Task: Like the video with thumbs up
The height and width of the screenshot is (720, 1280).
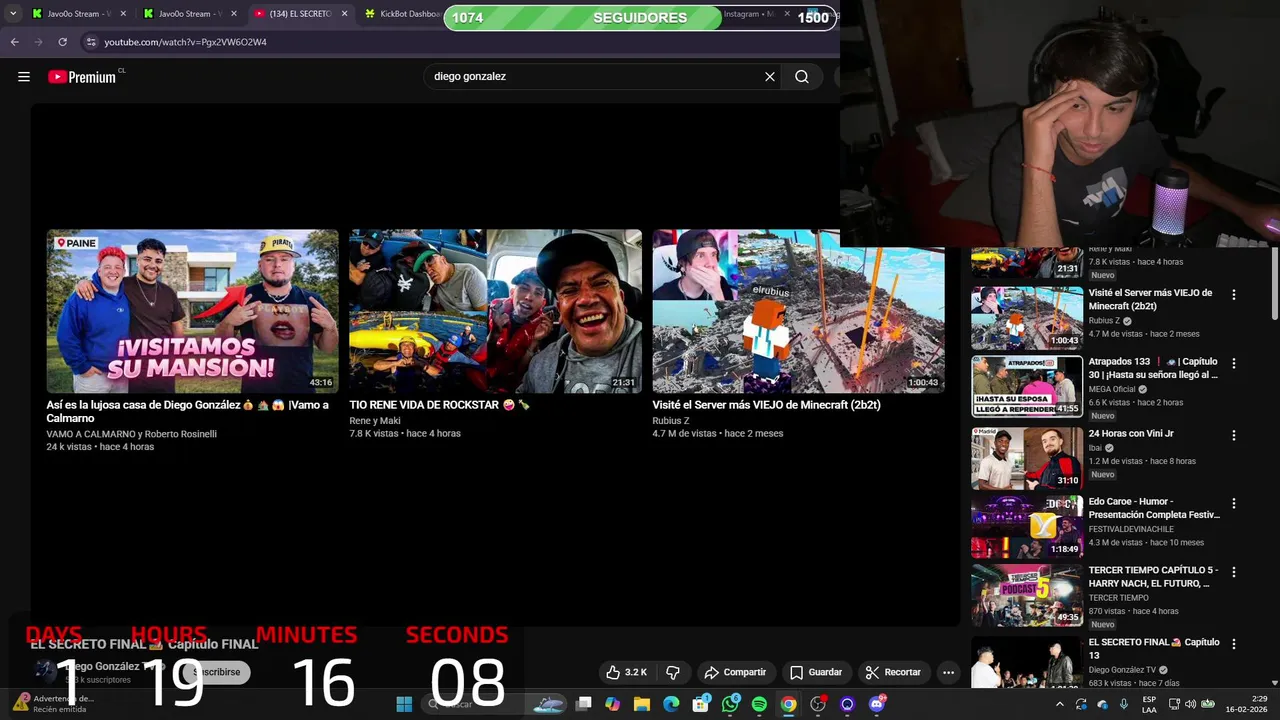Action: click(x=626, y=672)
